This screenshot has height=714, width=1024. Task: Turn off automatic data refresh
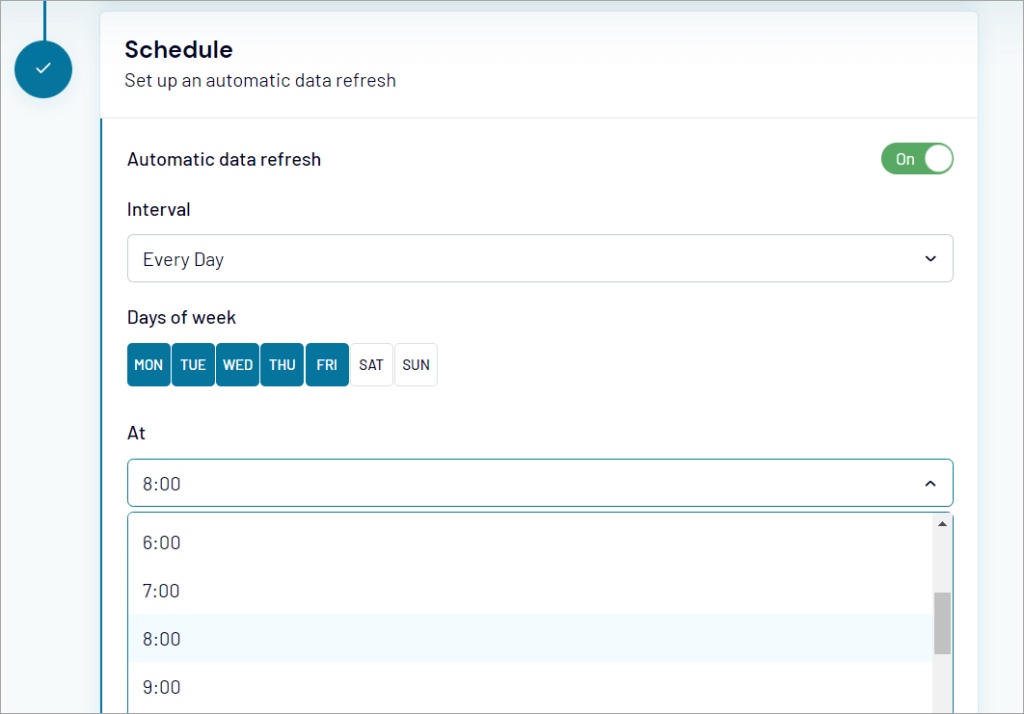pyautogui.click(x=916, y=158)
